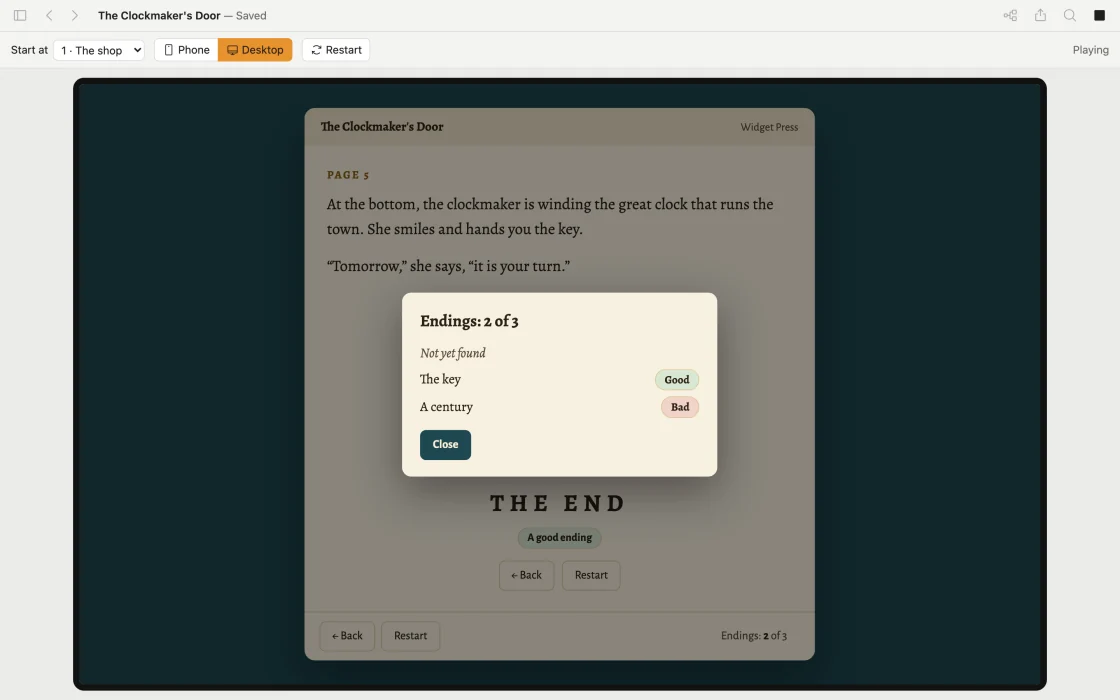Click the document title in the title bar
Image resolution: width=1120 pixels, height=700 pixels.
coord(159,15)
